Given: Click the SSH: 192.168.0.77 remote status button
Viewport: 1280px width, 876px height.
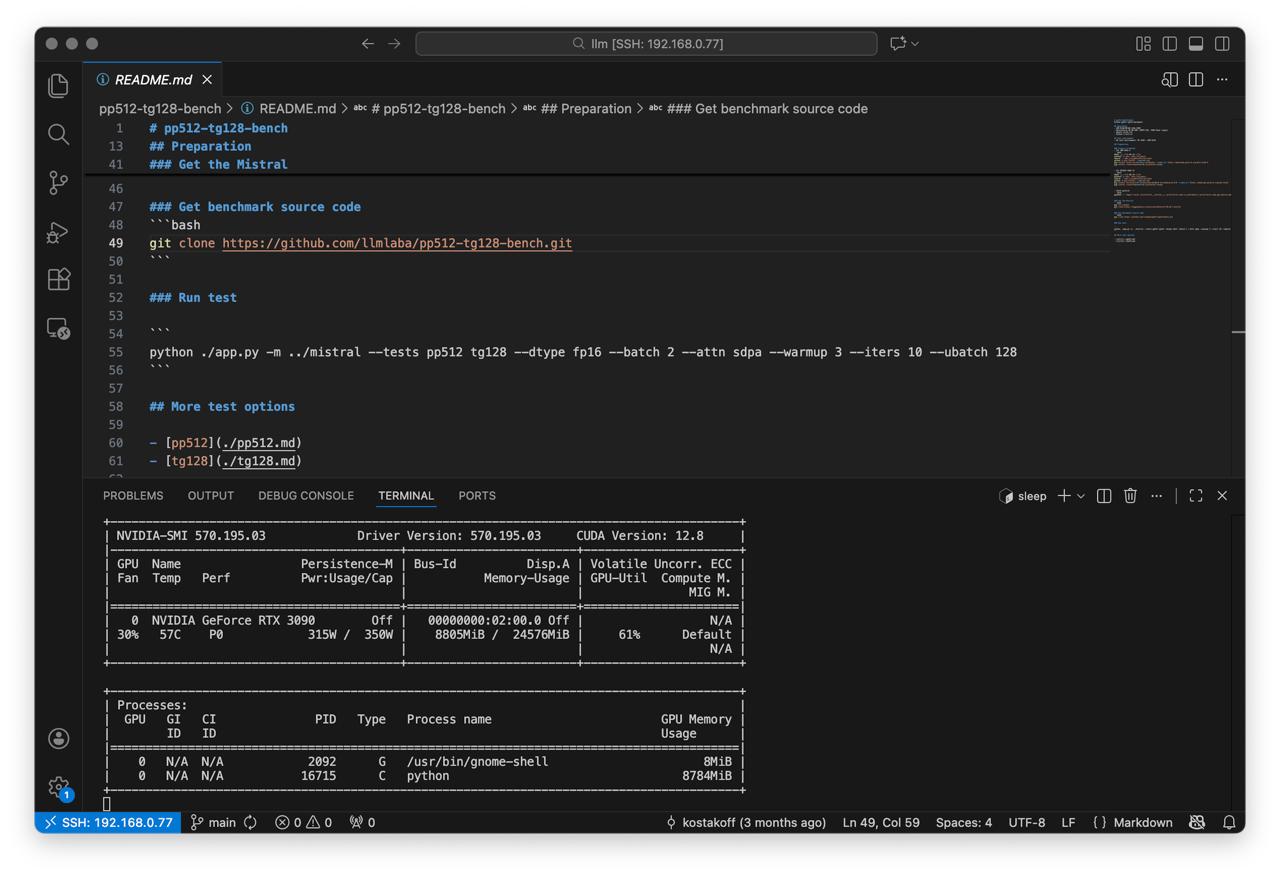Looking at the screenshot, I should click(x=108, y=822).
